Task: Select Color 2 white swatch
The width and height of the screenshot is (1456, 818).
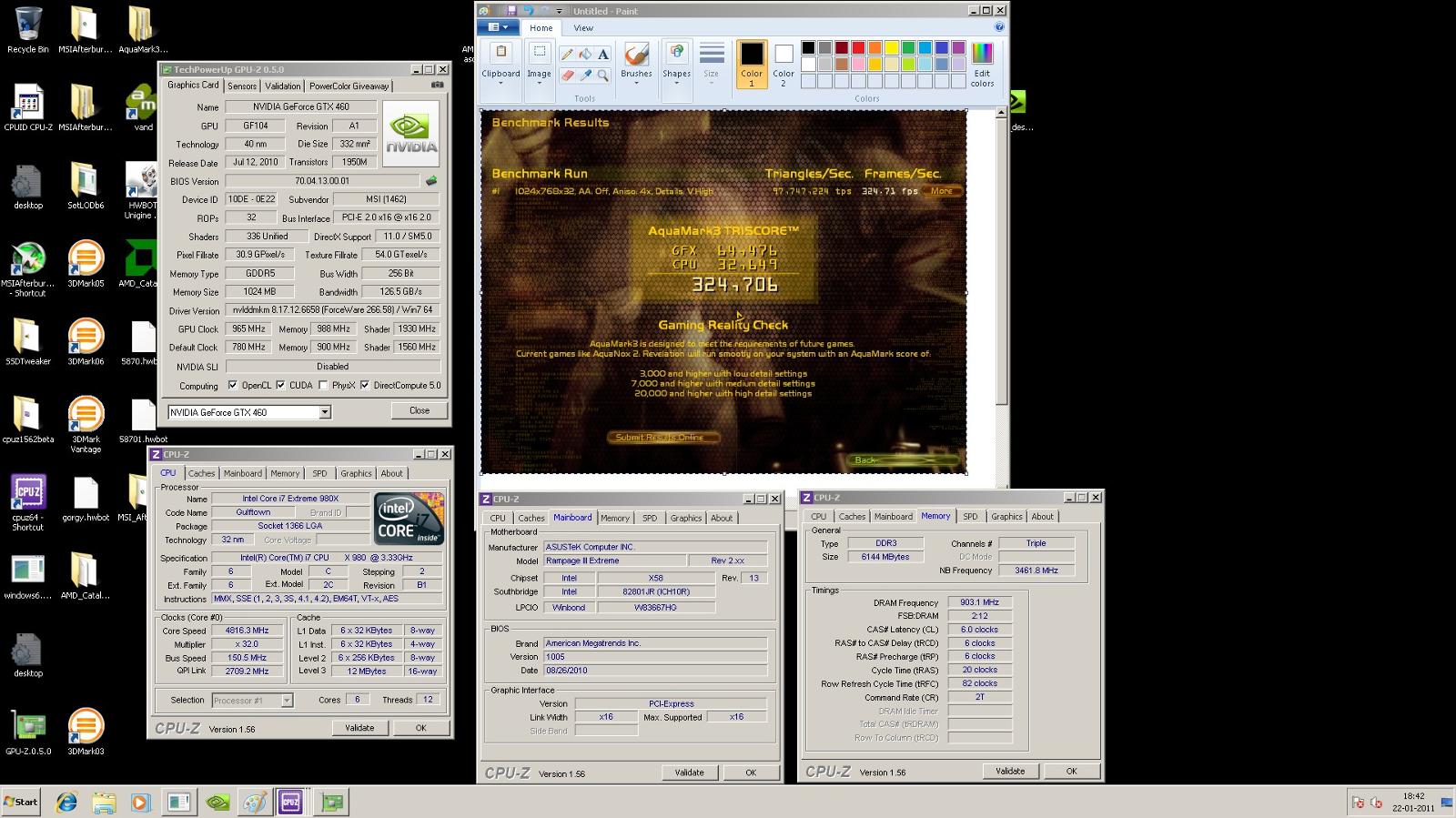Action: click(x=784, y=65)
